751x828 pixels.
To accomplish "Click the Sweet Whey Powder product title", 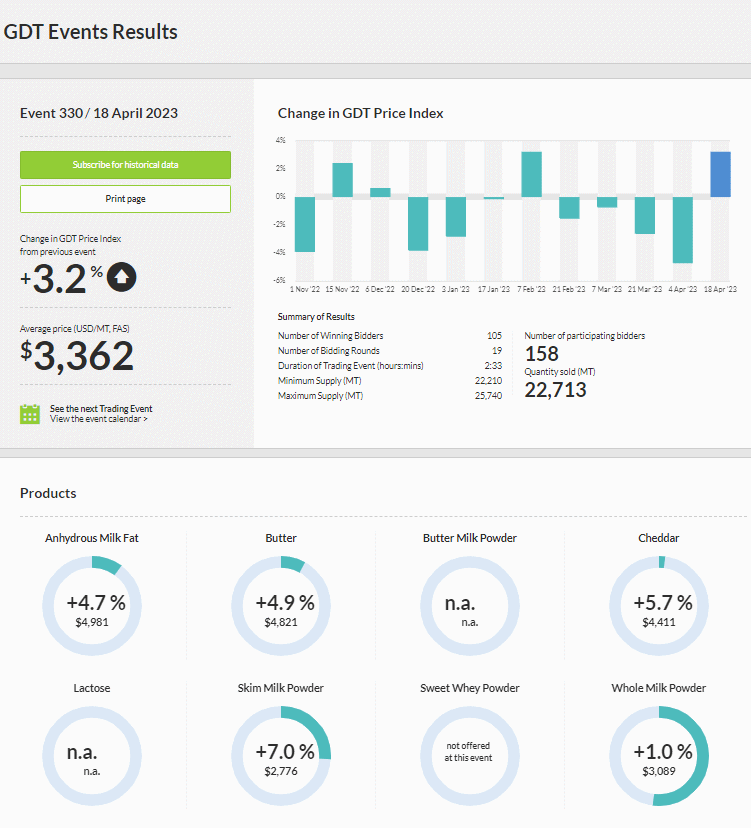I will pos(470,688).
